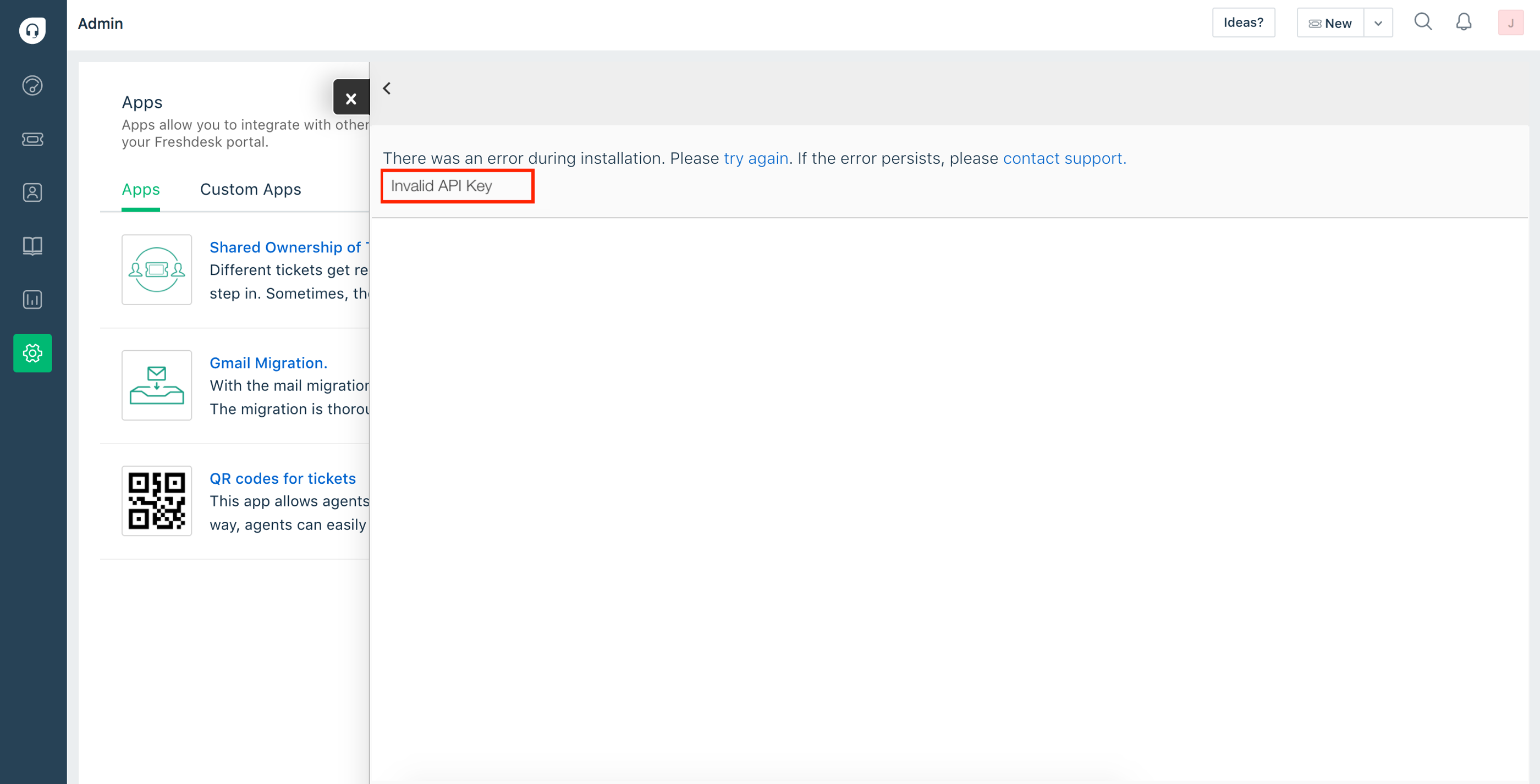Image resolution: width=1540 pixels, height=784 pixels.
Task: Click the contact support link
Action: point(1064,158)
